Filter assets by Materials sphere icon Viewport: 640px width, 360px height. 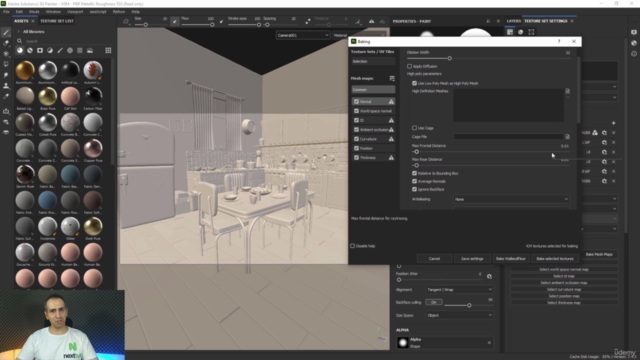(20, 51)
